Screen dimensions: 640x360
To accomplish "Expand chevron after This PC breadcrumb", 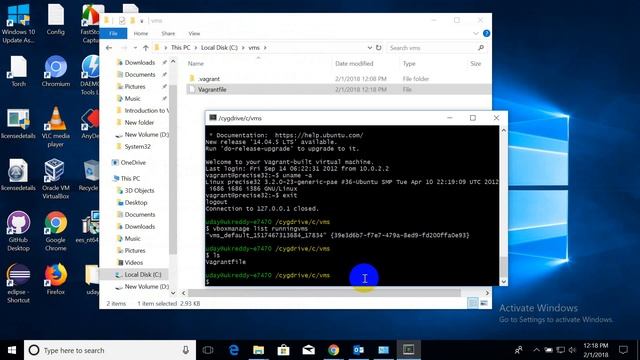I will [196, 48].
